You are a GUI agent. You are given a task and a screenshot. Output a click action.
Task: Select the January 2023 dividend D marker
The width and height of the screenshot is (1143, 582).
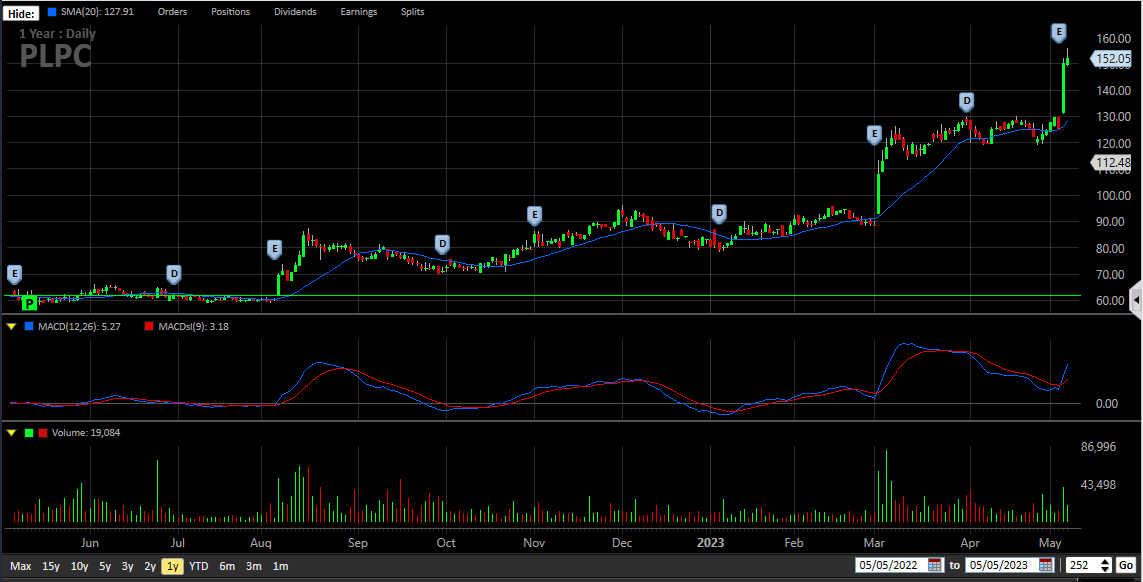point(719,213)
